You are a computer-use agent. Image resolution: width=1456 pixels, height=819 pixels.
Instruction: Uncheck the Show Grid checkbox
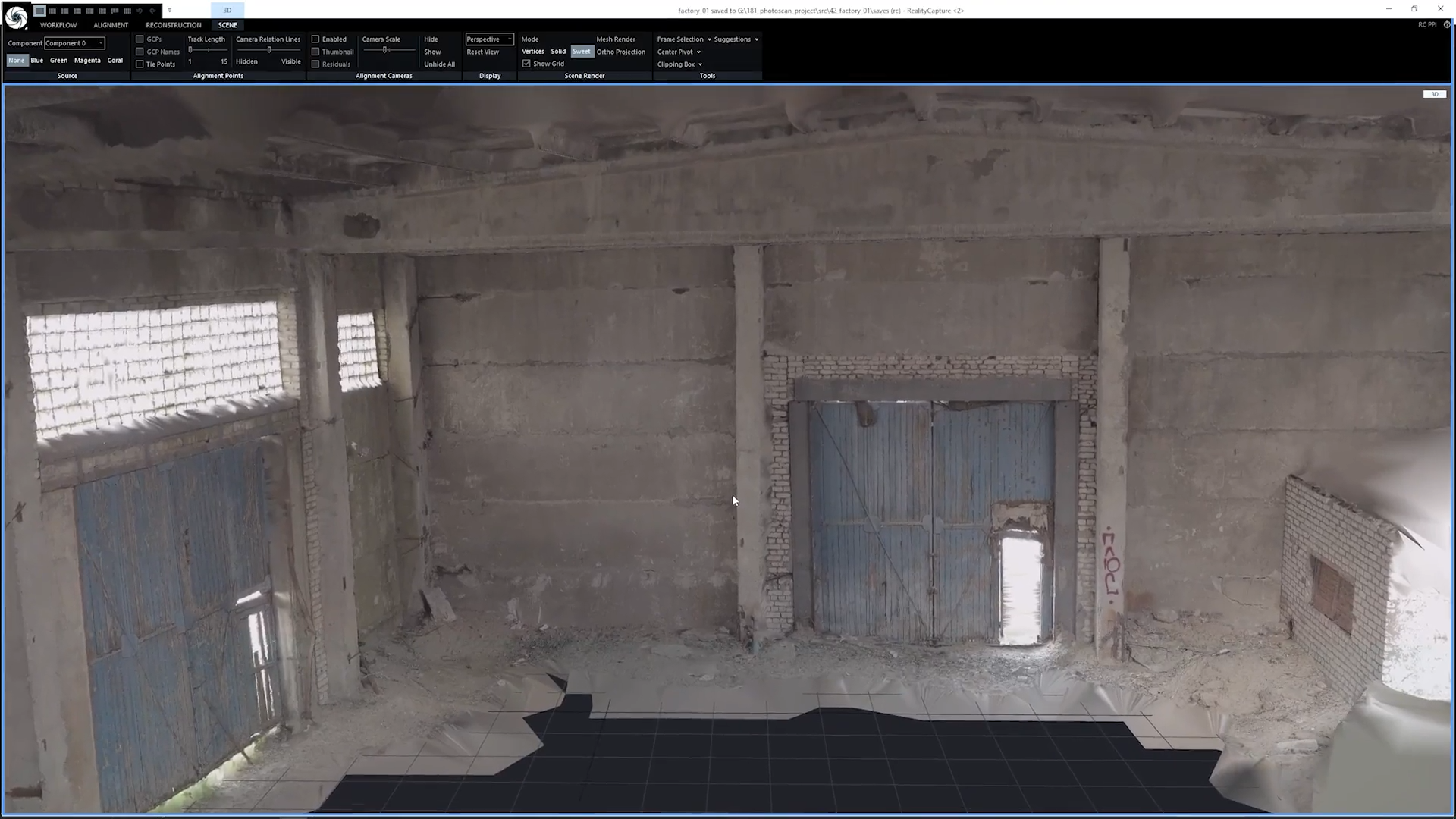click(x=526, y=64)
